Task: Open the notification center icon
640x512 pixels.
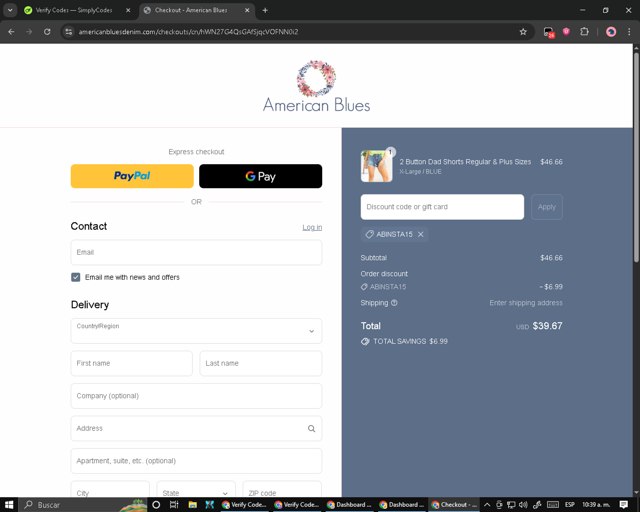Action: 623,505
